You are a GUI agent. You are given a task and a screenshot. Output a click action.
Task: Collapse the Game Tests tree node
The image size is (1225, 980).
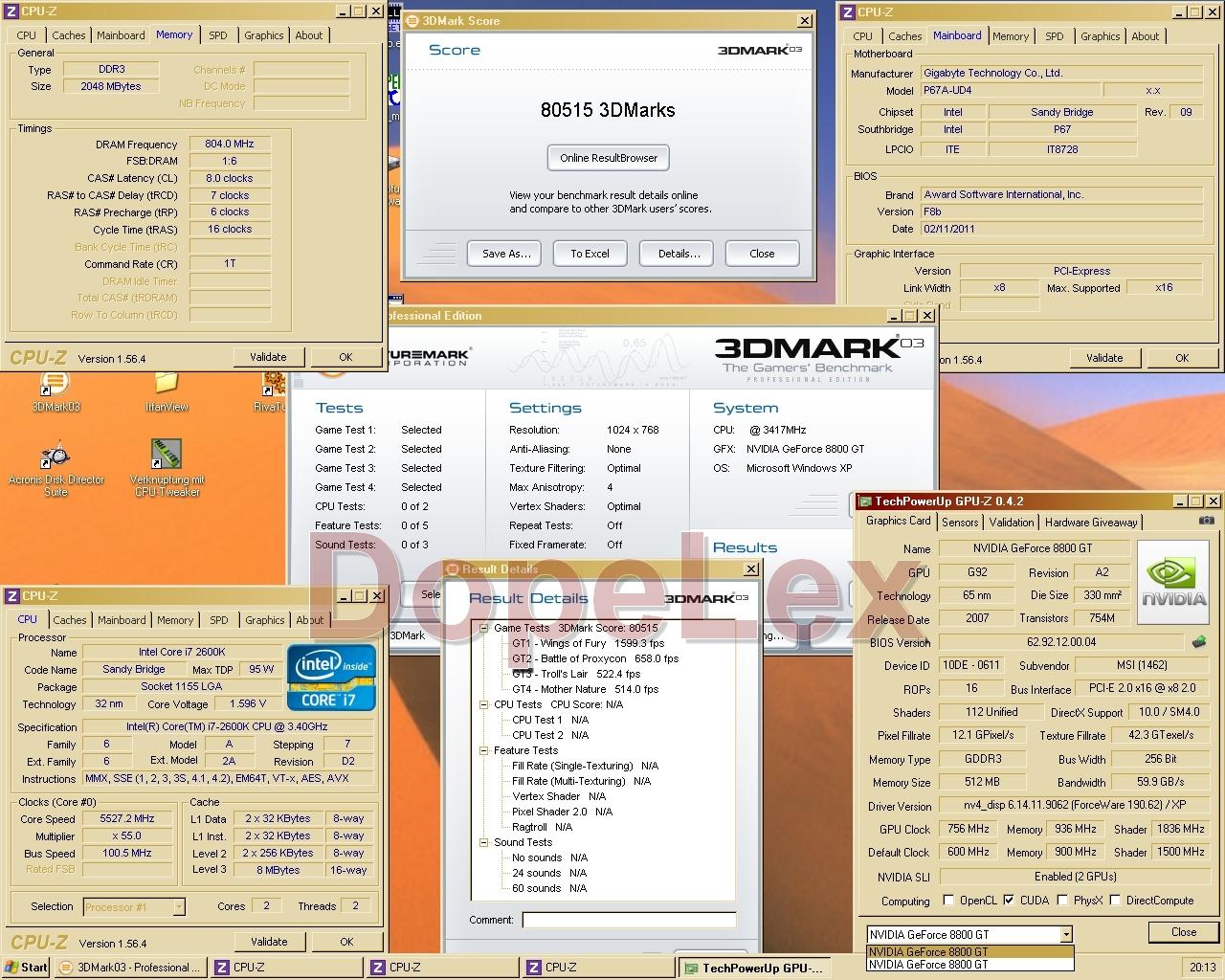[x=484, y=628]
